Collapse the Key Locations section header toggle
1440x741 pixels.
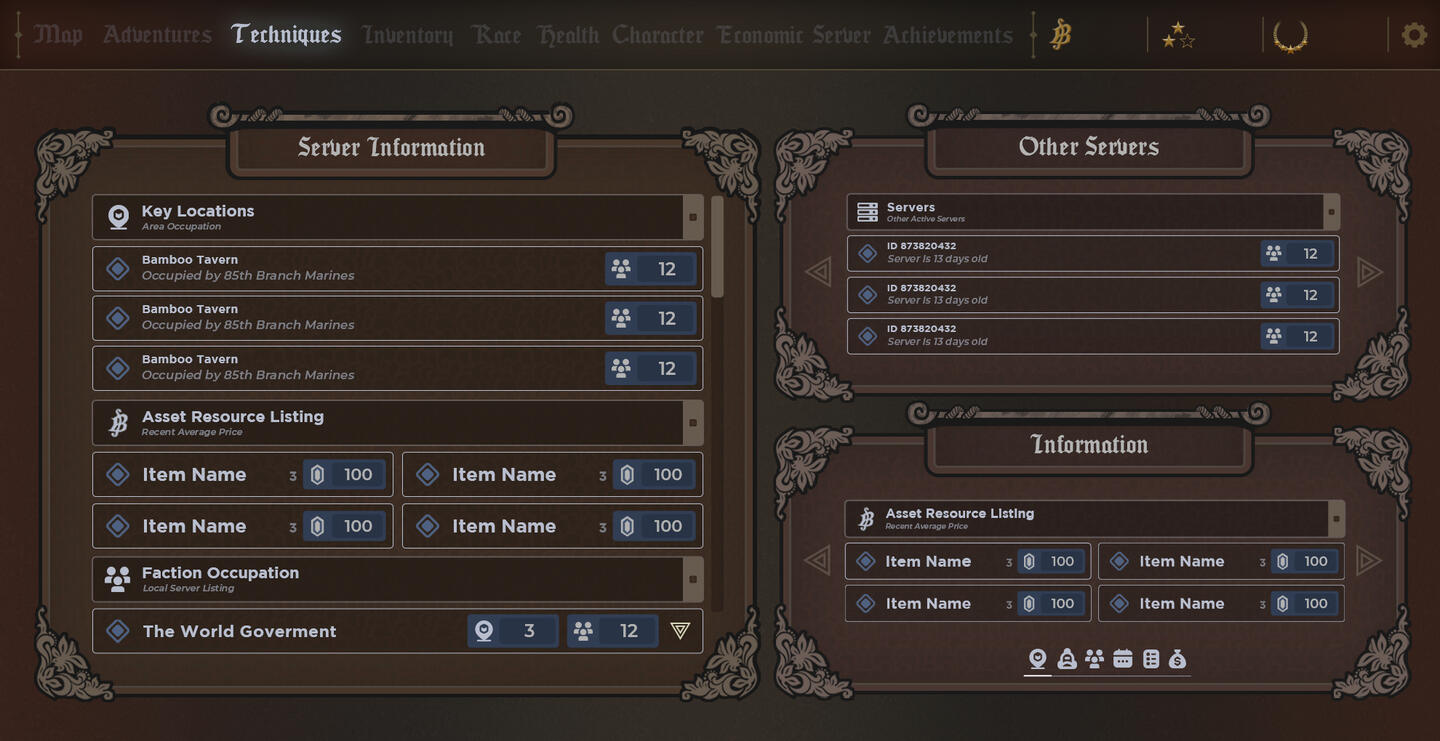point(692,217)
